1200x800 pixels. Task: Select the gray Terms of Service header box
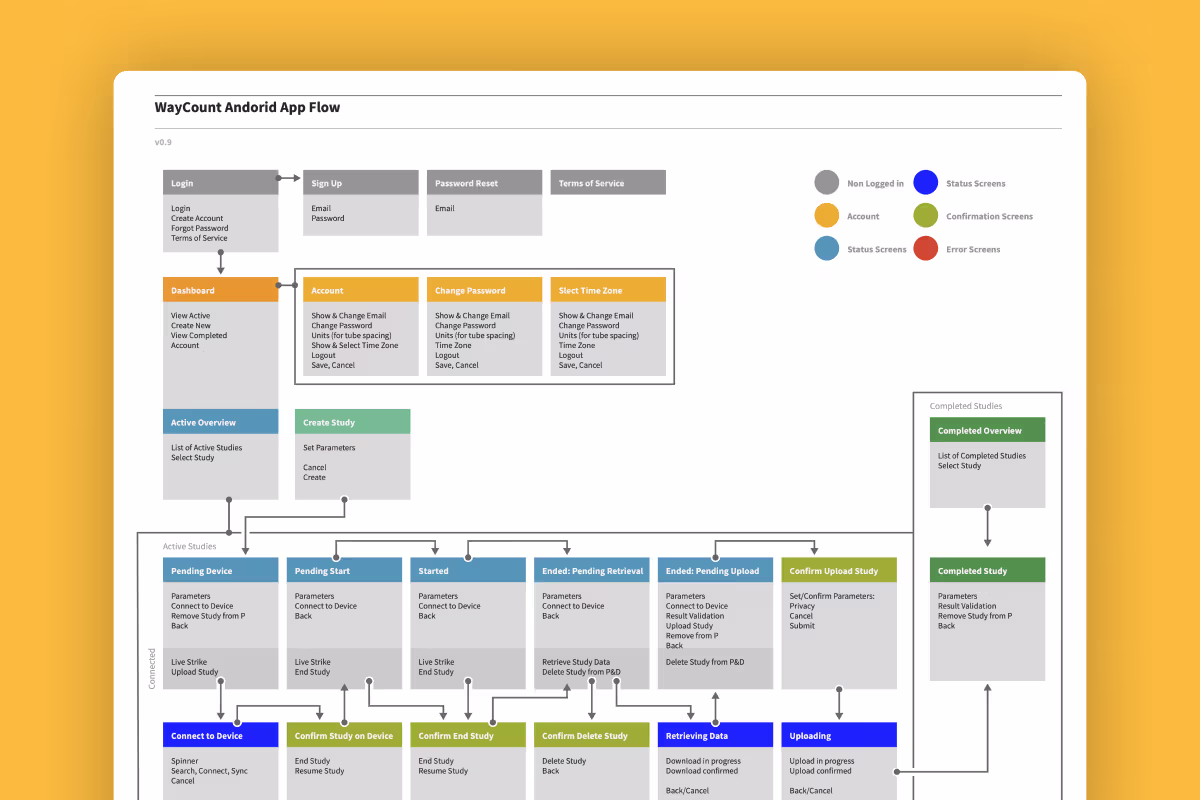coord(608,182)
